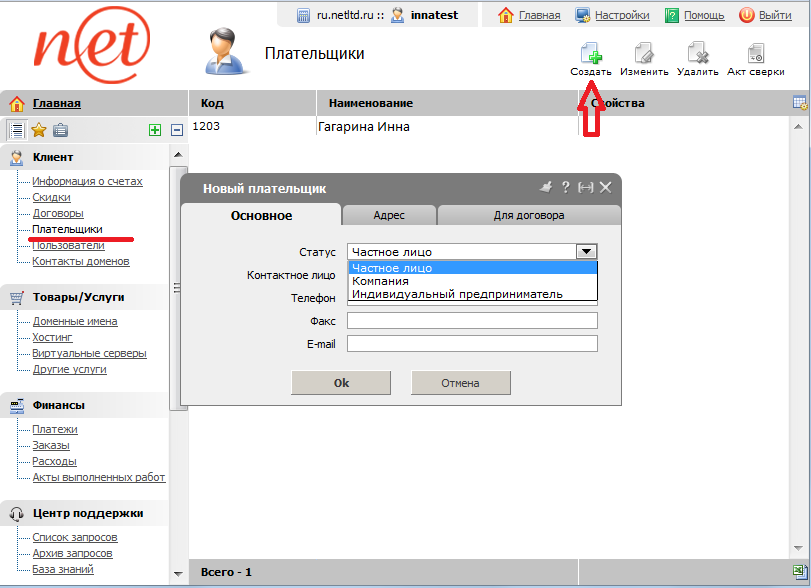Click the E-mail input field
811x588 pixels.
tap(472, 344)
